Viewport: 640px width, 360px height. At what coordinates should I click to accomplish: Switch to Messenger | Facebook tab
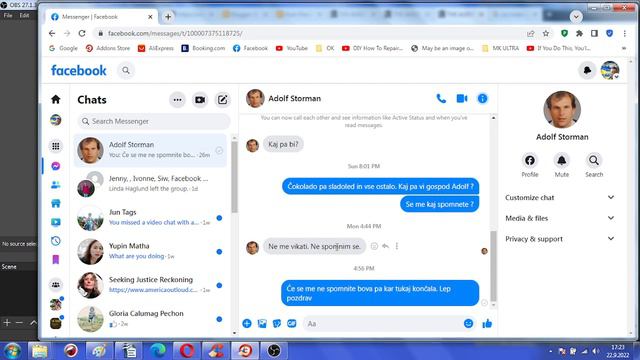pos(101,17)
